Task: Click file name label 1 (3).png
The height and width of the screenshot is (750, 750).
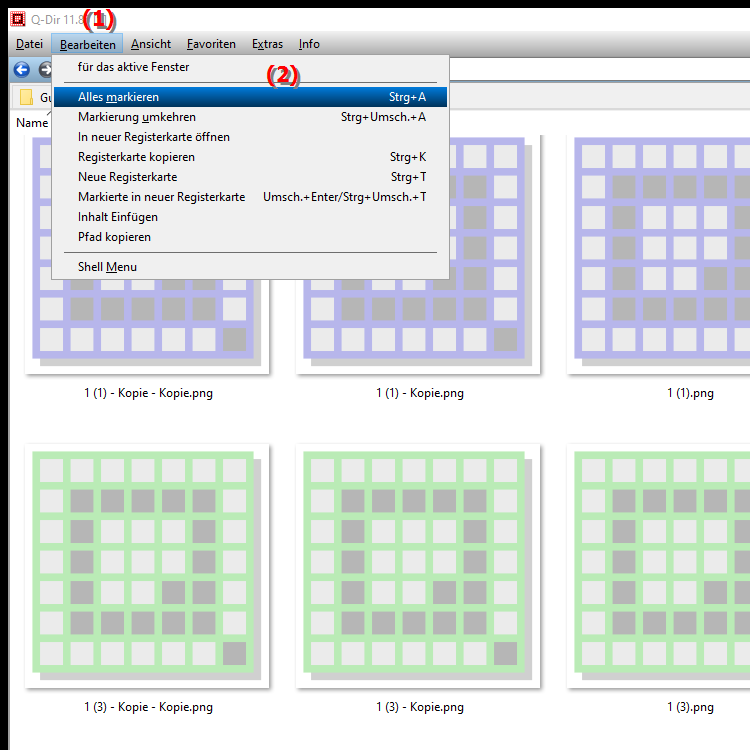Action: 690,707
